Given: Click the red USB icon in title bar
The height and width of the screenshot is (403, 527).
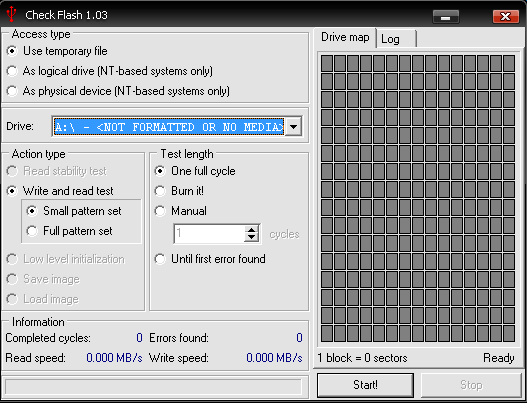Looking at the screenshot, I should pyautogui.click(x=11, y=14).
